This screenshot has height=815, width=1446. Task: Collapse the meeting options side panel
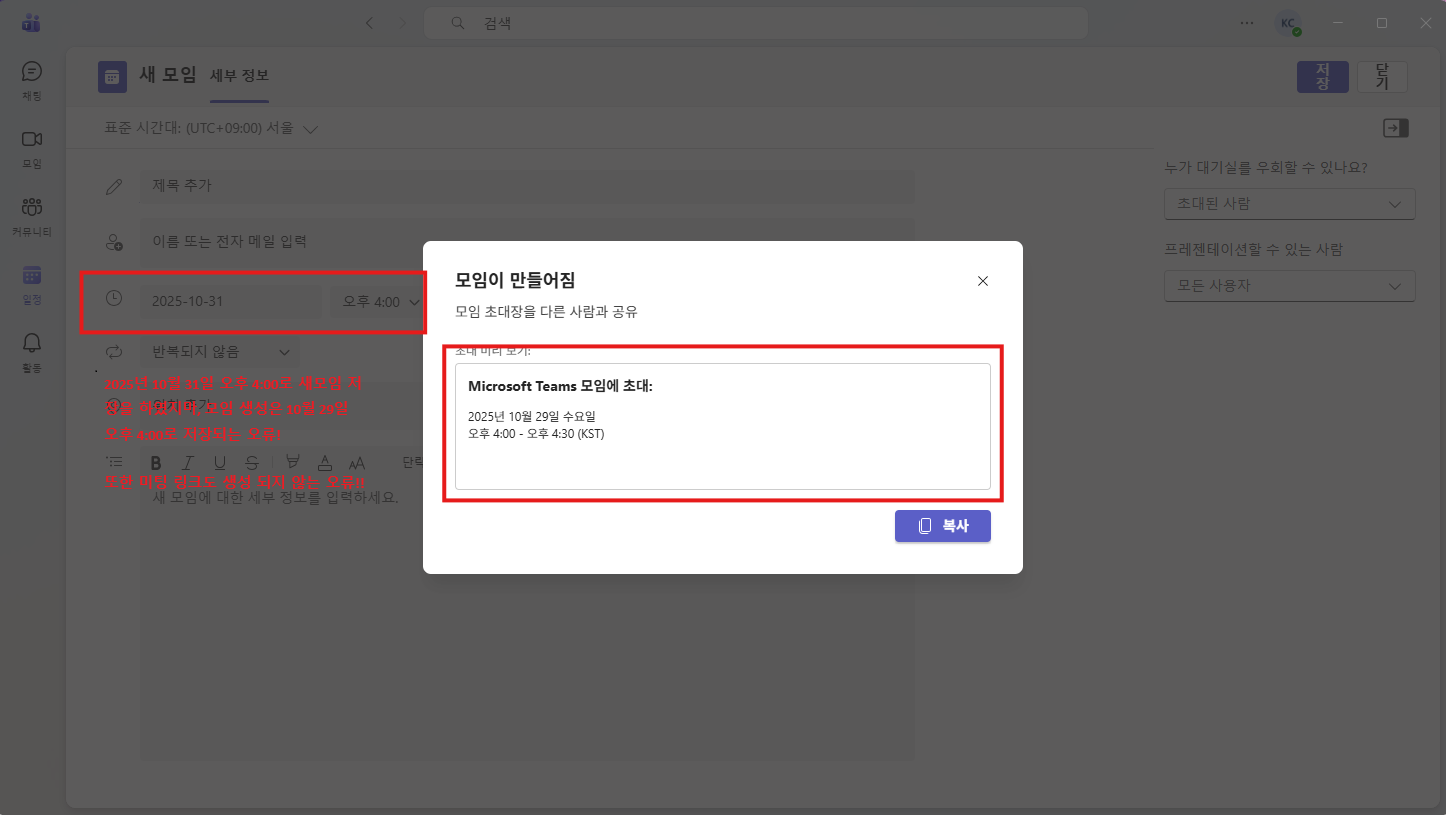tap(1396, 128)
